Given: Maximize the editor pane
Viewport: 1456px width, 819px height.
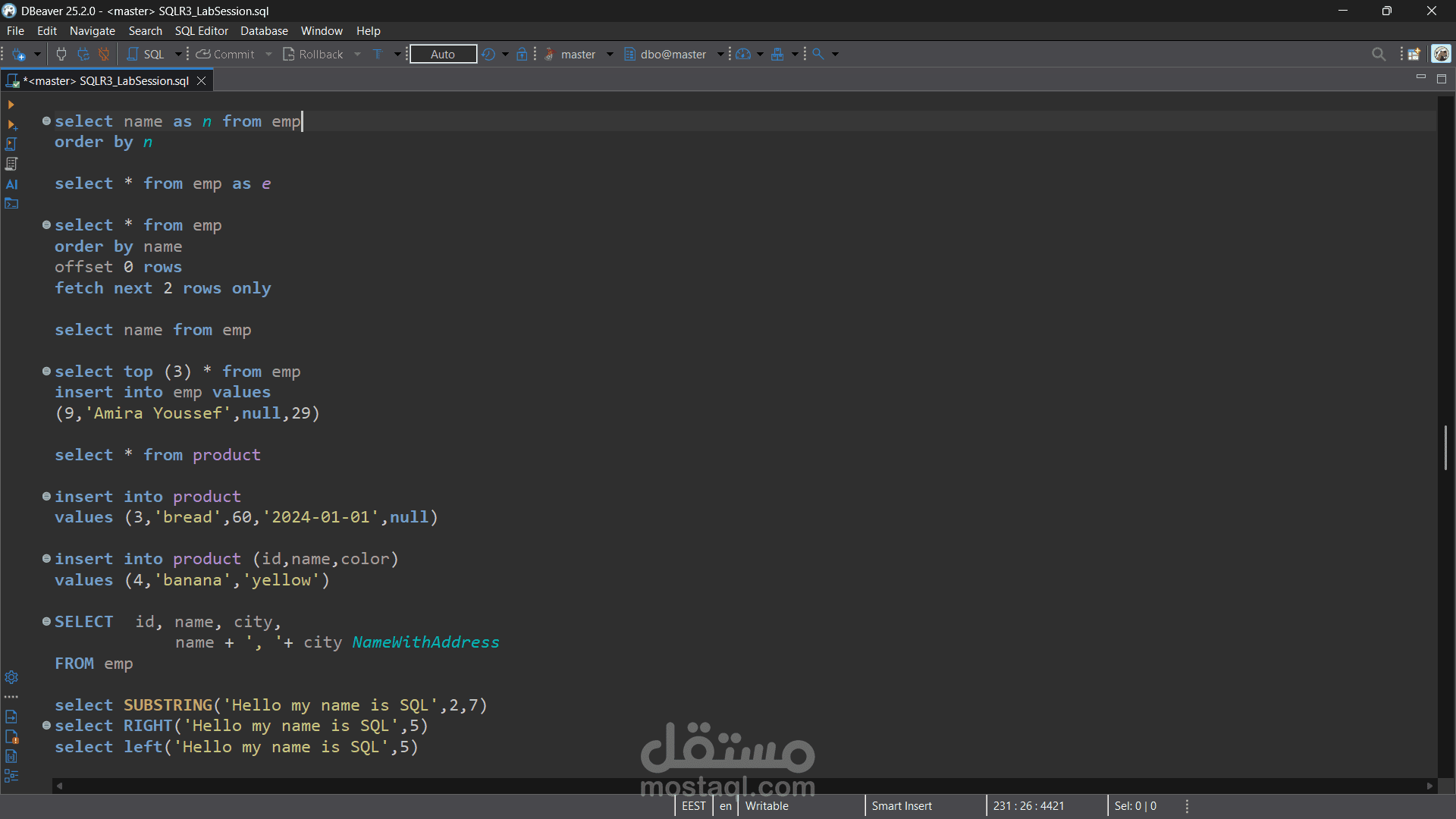Looking at the screenshot, I should pos(1442,79).
